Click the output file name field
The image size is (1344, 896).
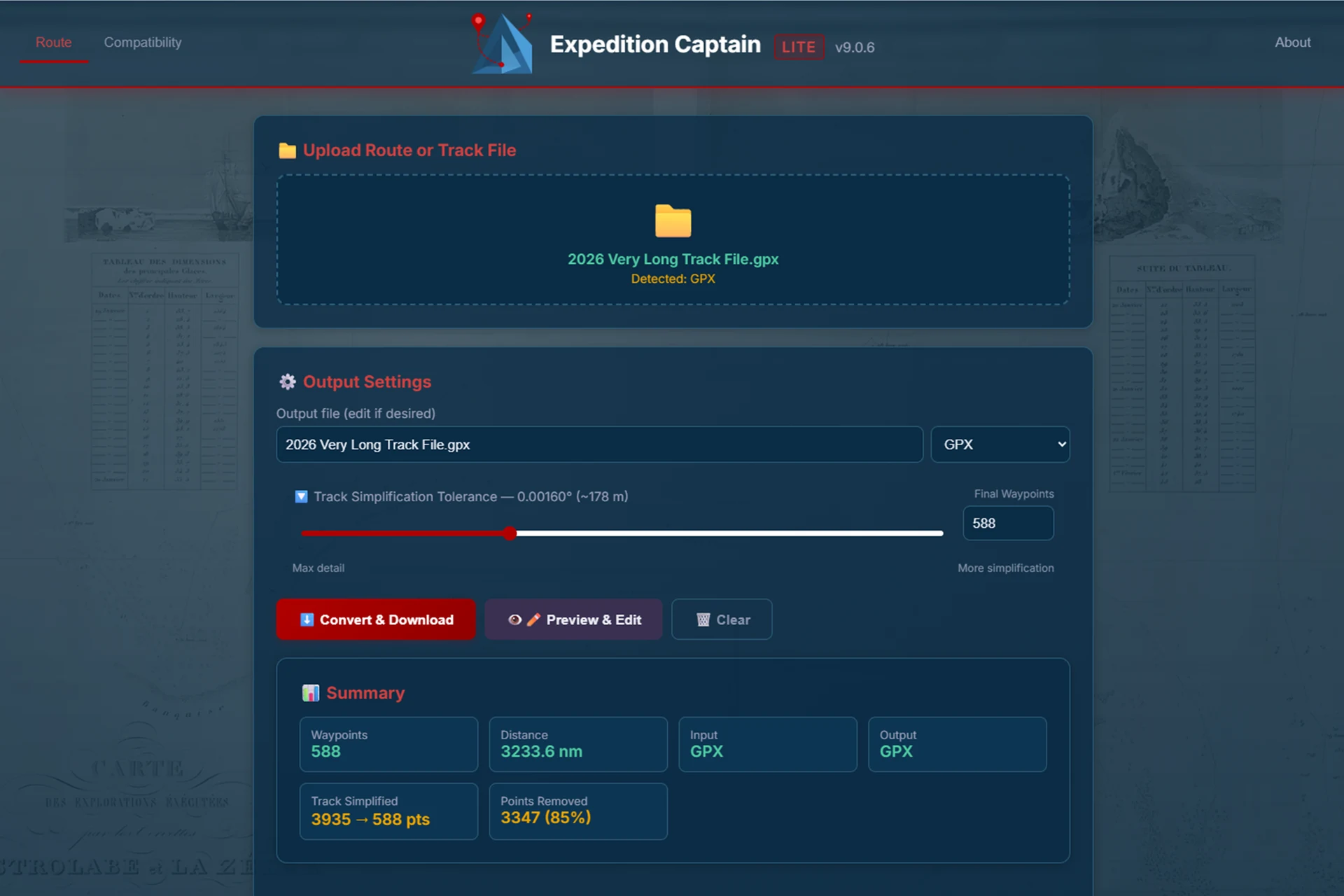(x=600, y=444)
